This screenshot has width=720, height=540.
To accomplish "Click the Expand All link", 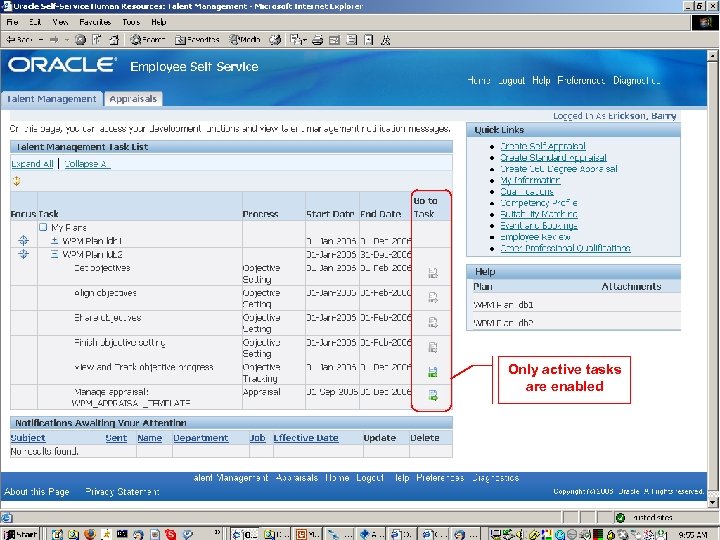I will [32, 164].
